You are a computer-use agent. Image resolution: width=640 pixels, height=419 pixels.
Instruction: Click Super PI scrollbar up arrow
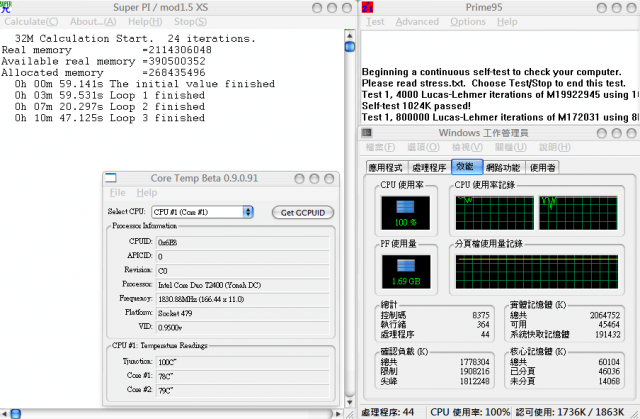pos(349,35)
